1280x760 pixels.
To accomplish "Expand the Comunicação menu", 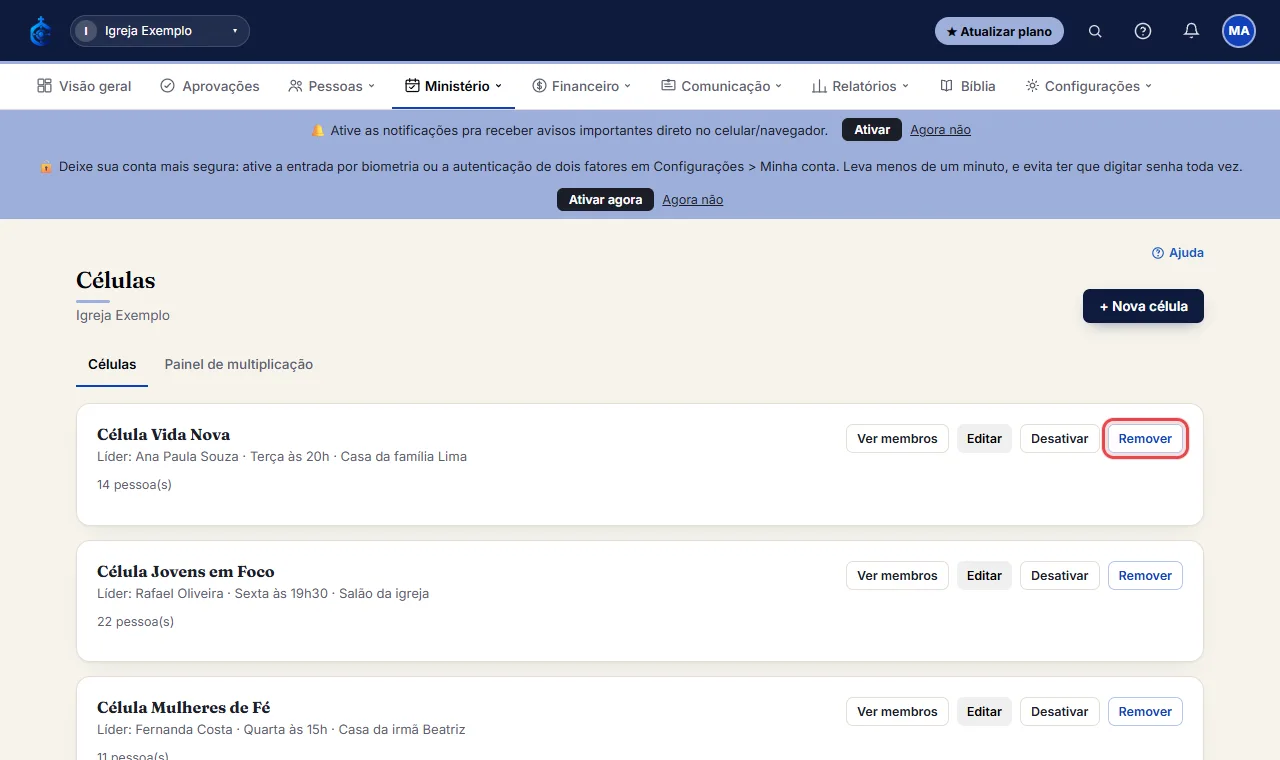I will pos(721,86).
